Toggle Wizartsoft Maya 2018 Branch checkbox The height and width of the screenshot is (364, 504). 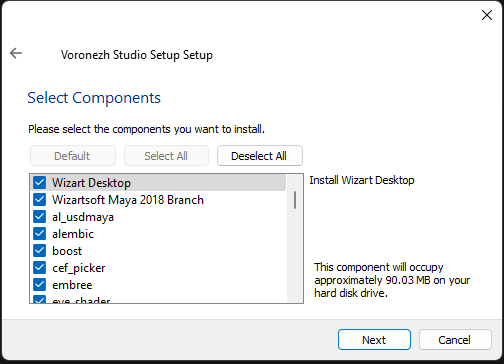click(x=40, y=200)
